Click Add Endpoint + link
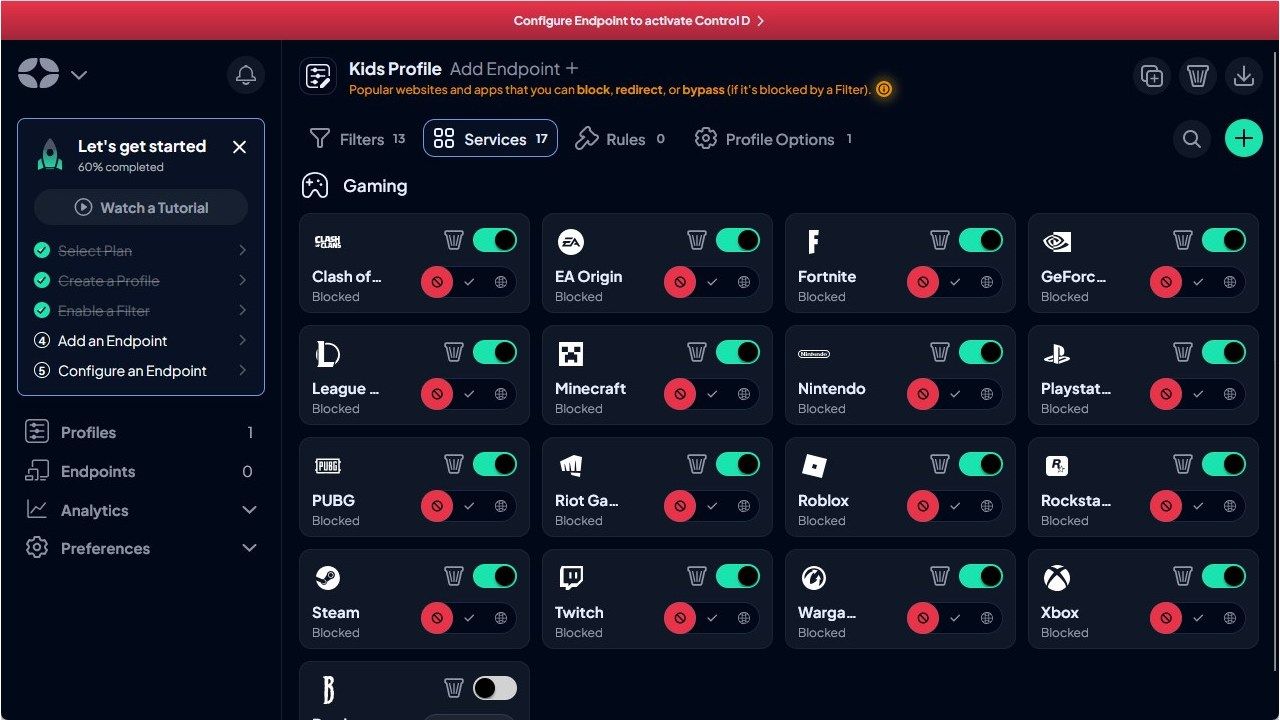The height and width of the screenshot is (720, 1280). pos(514,69)
